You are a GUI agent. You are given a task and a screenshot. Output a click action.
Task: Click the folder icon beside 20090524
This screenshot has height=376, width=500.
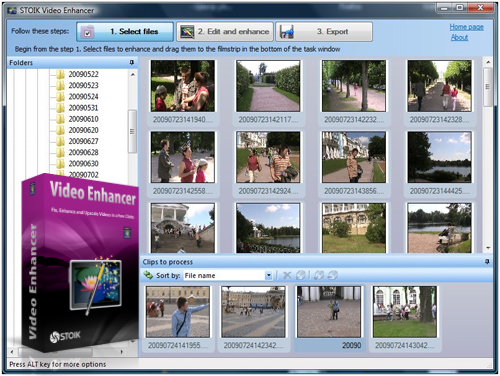pyautogui.click(x=60, y=96)
